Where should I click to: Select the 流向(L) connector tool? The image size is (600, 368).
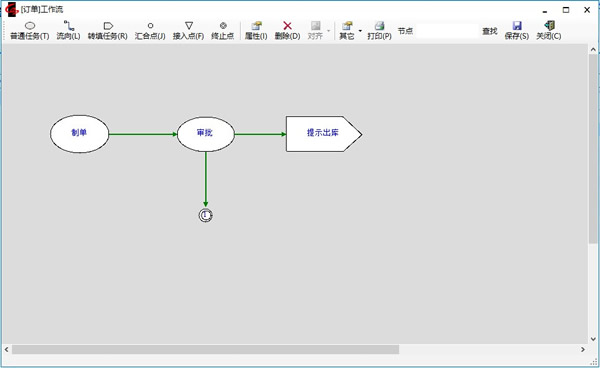[68, 31]
